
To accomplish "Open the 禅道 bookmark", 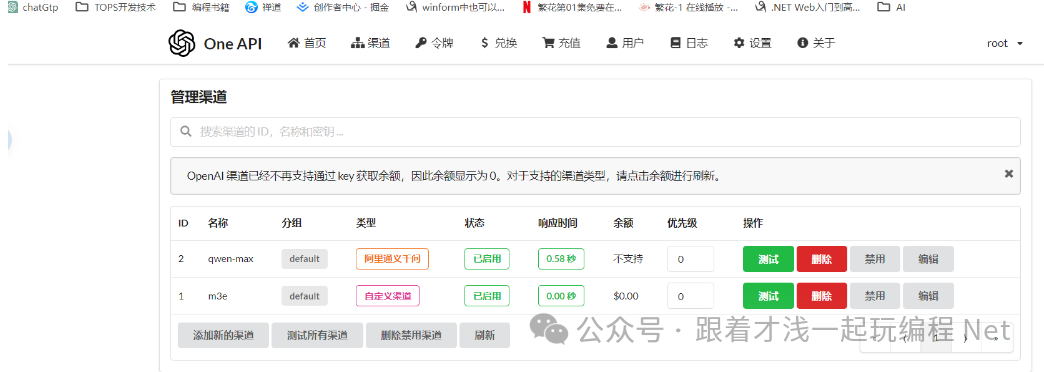I will click(263, 7).
